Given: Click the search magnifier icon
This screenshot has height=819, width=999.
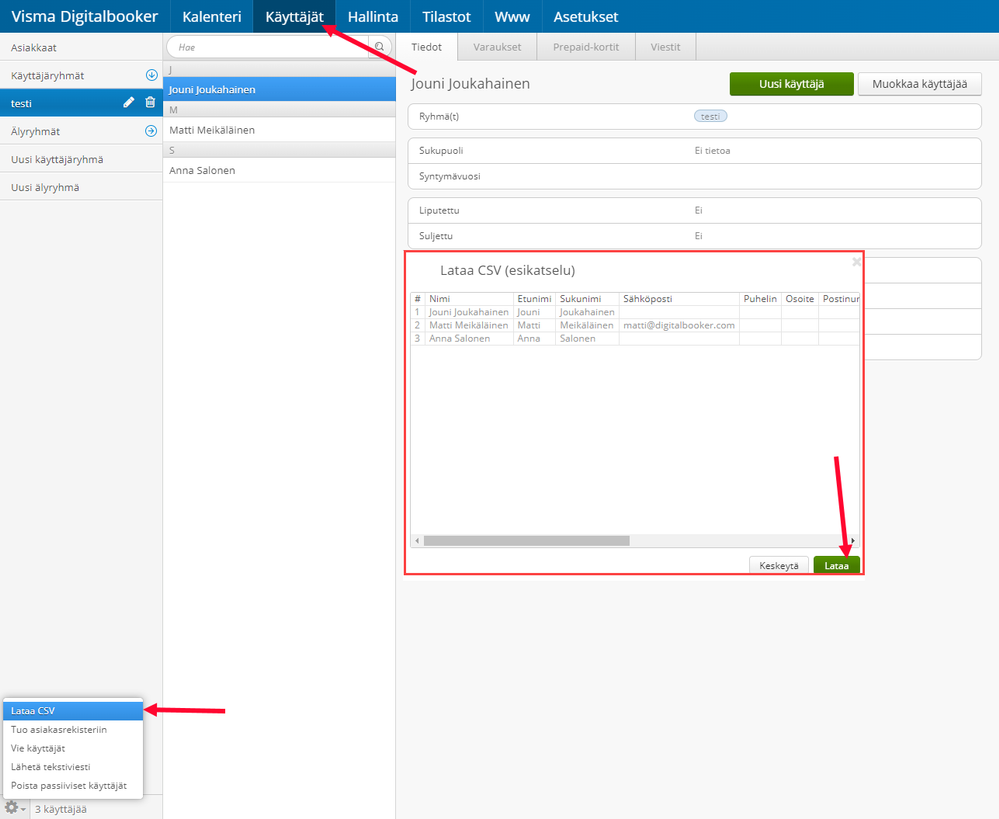Looking at the screenshot, I should 380,47.
